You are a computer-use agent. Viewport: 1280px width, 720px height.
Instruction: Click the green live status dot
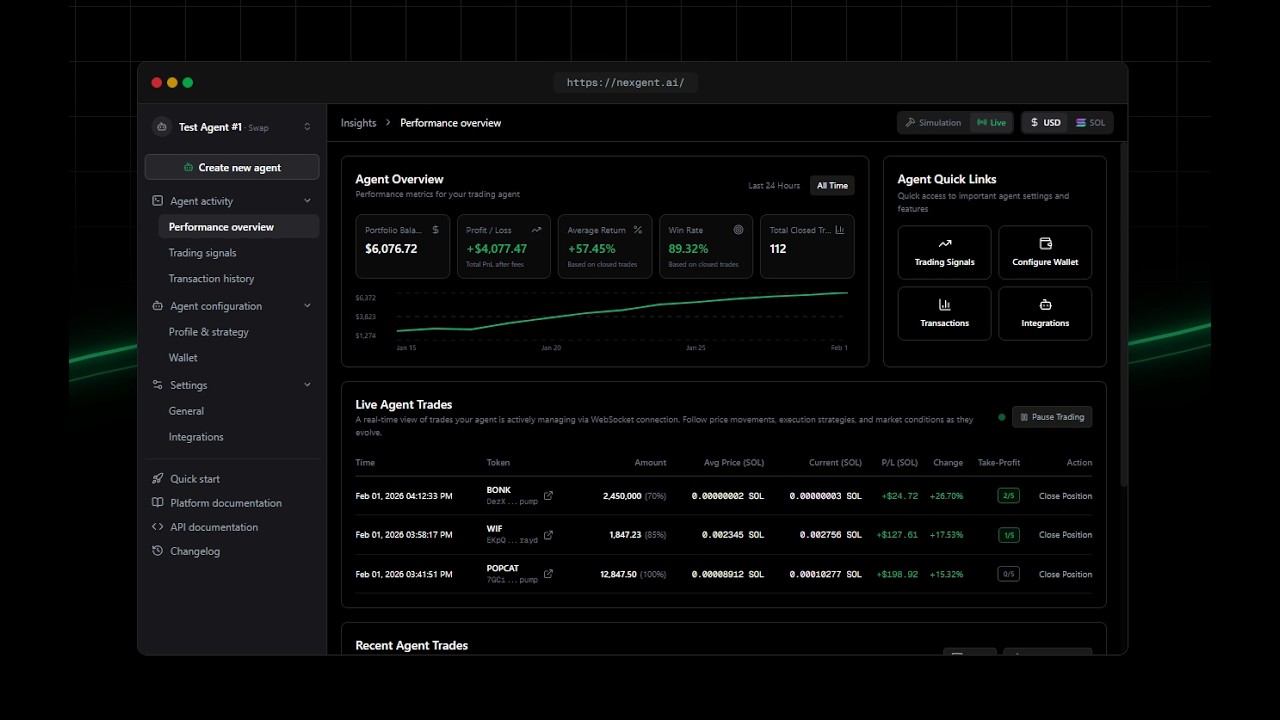(1002, 417)
